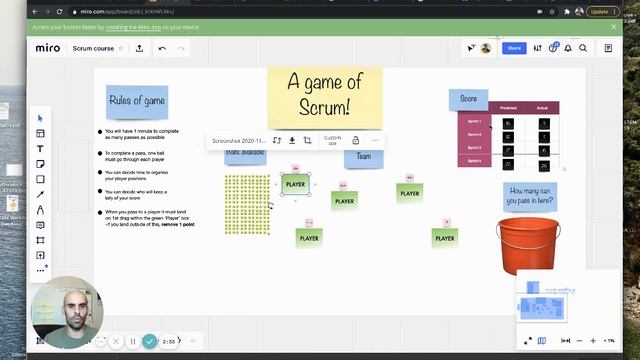The width and height of the screenshot is (640, 360).
Task: Open the notifications bell
Action: pos(568,48)
